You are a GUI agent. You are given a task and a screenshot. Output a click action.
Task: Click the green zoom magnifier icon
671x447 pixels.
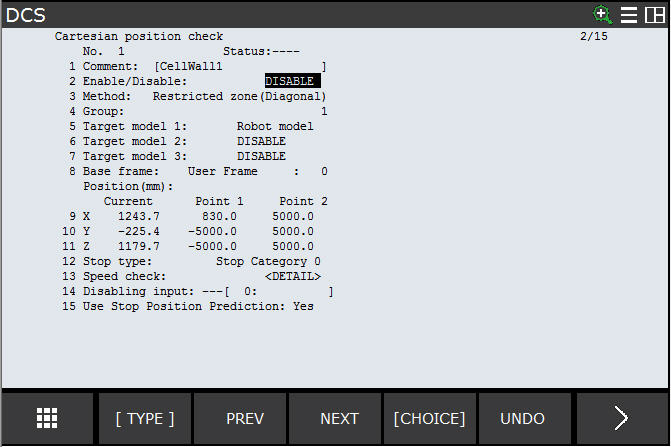point(602,14)
